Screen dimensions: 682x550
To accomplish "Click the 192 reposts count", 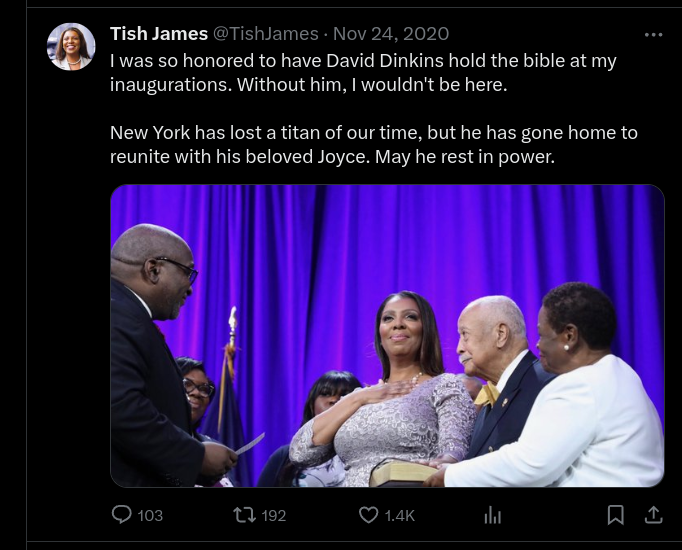I will tap(273, 515).
